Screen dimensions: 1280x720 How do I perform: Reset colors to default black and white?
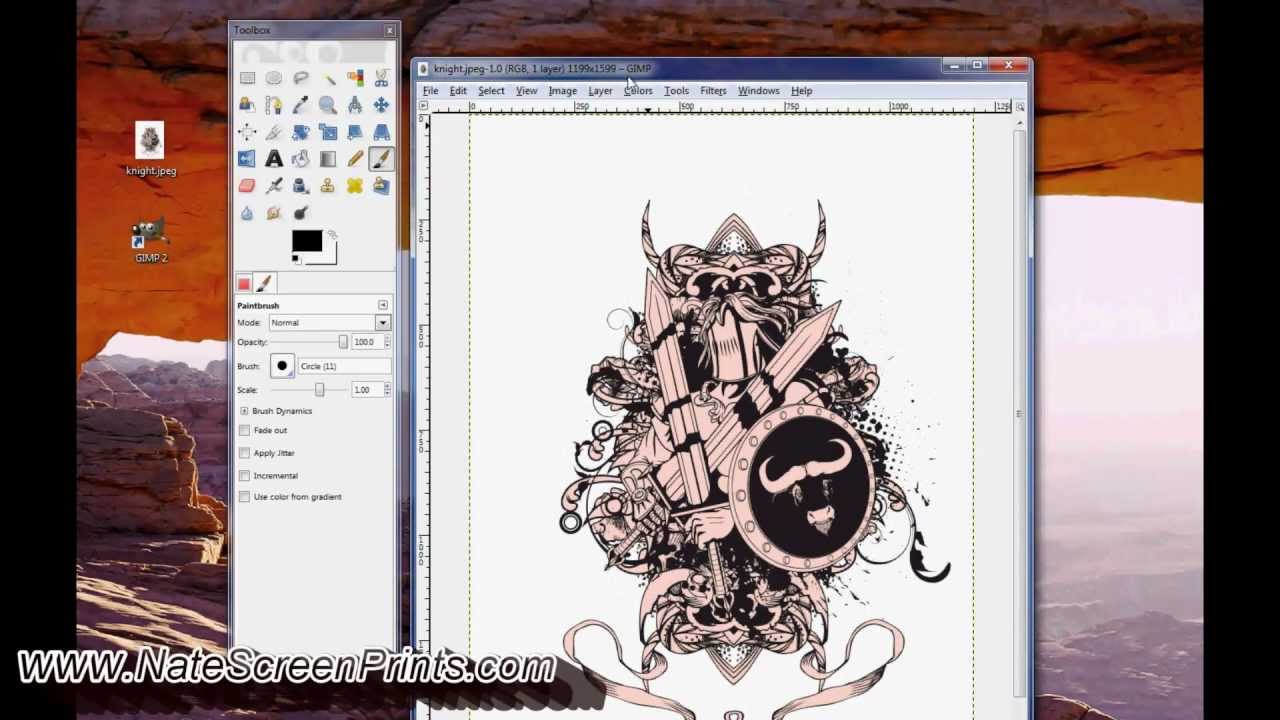point(296,259)
